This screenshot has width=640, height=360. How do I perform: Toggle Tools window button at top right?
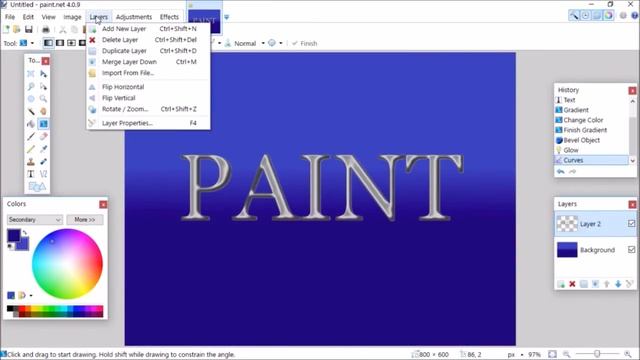pyautogui.click(x=574, y=16)
